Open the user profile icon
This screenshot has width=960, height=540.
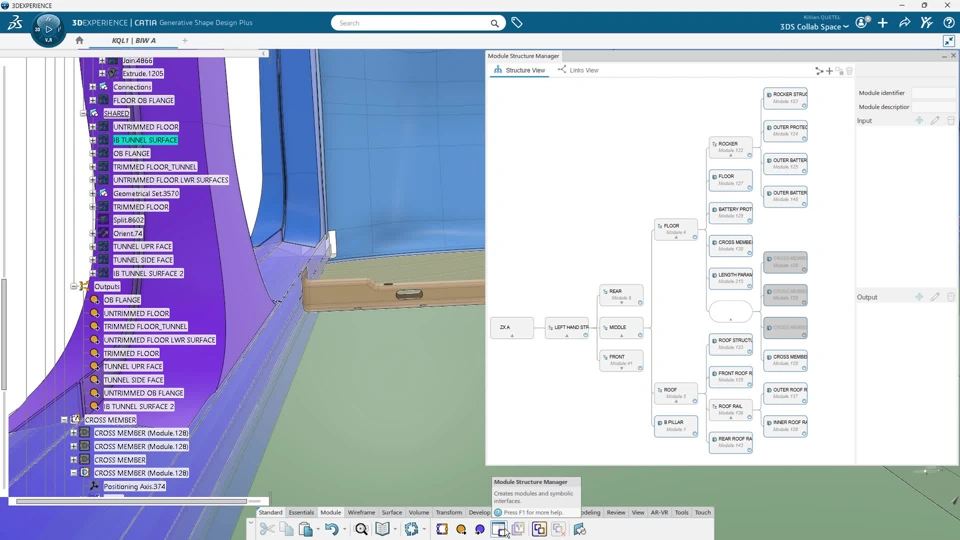click(861, 23)
